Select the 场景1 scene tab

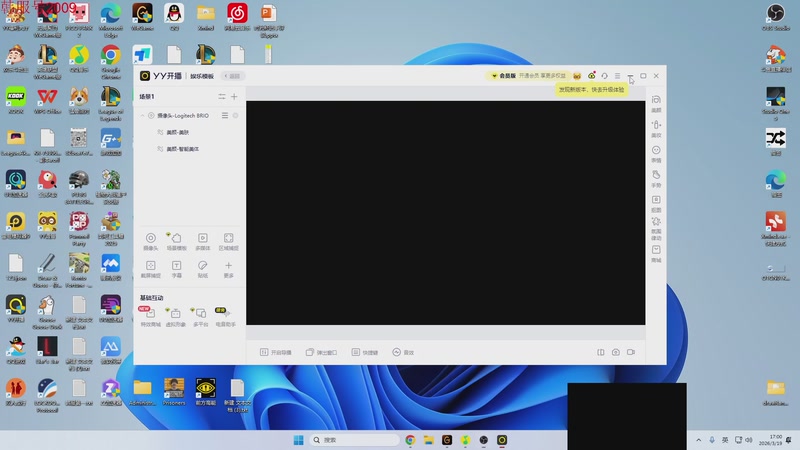click(147, 96)
